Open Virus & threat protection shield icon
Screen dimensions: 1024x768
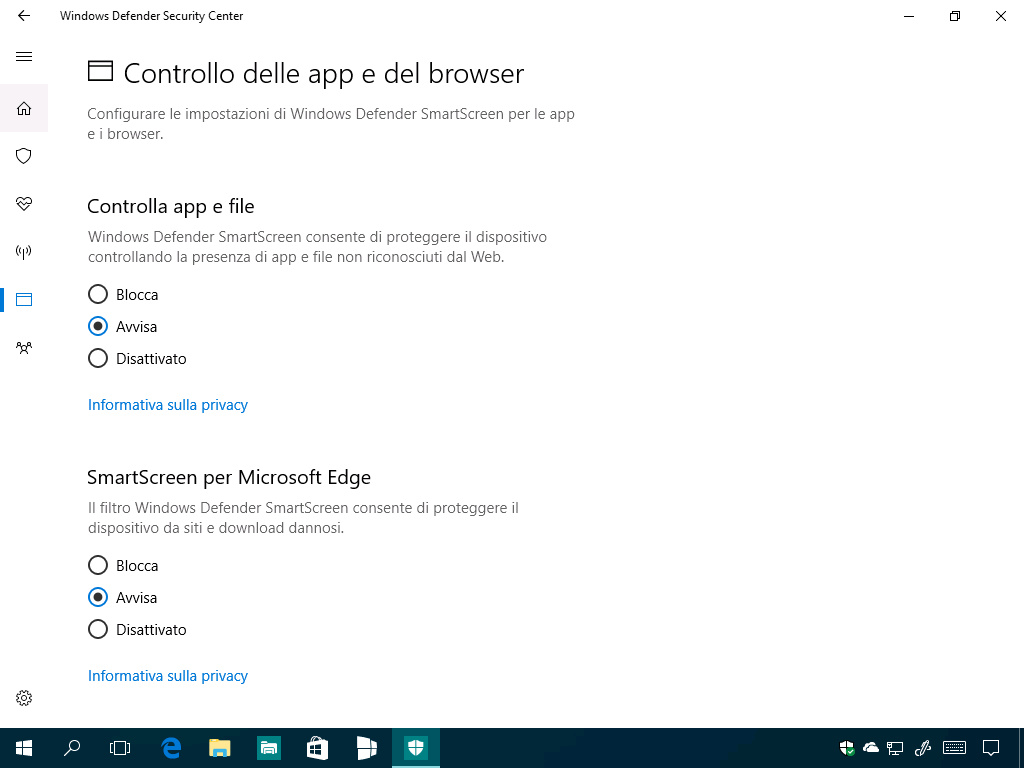click(x=24, y=156)
